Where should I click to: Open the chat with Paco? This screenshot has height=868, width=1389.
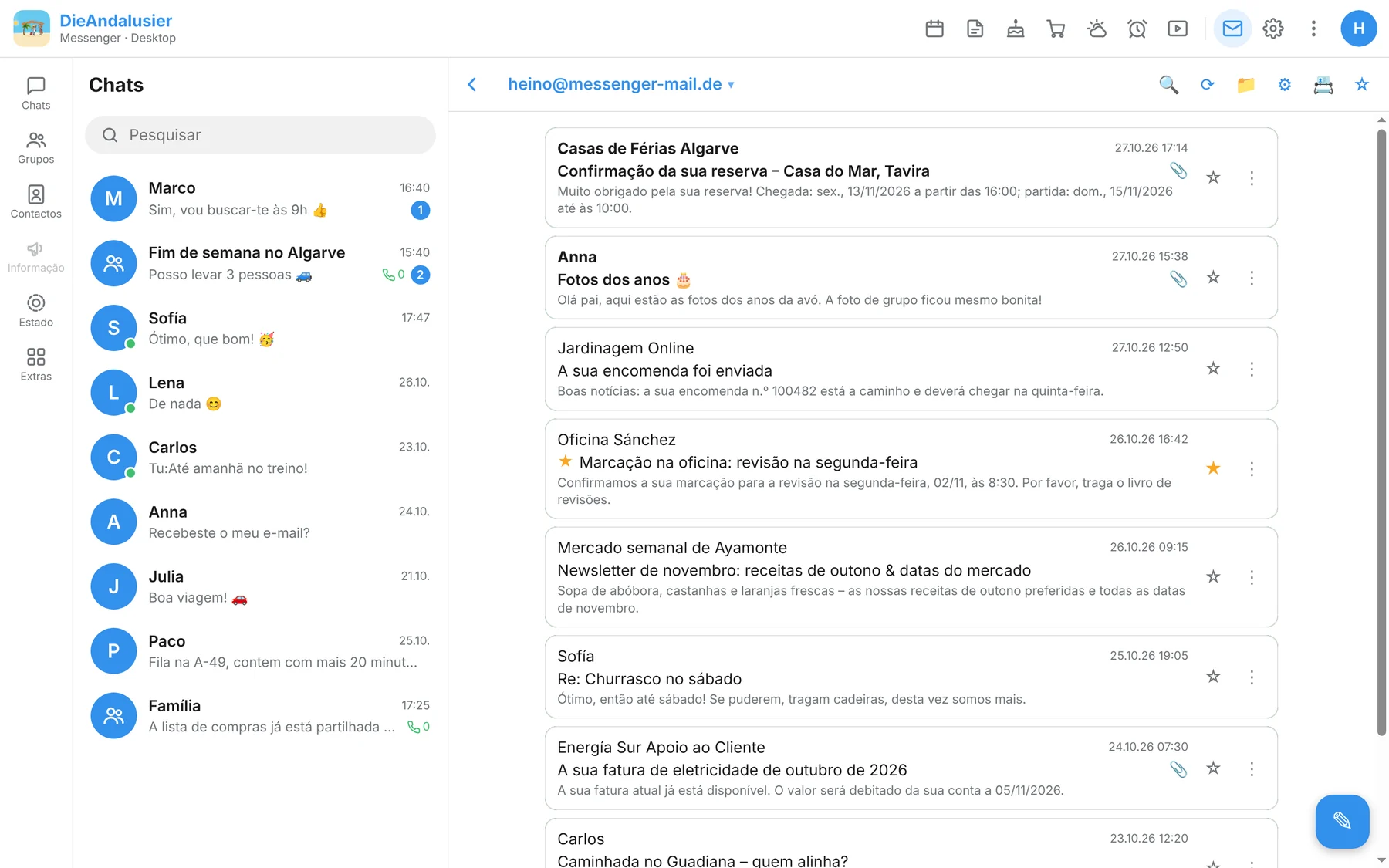[x=260, y=651]
